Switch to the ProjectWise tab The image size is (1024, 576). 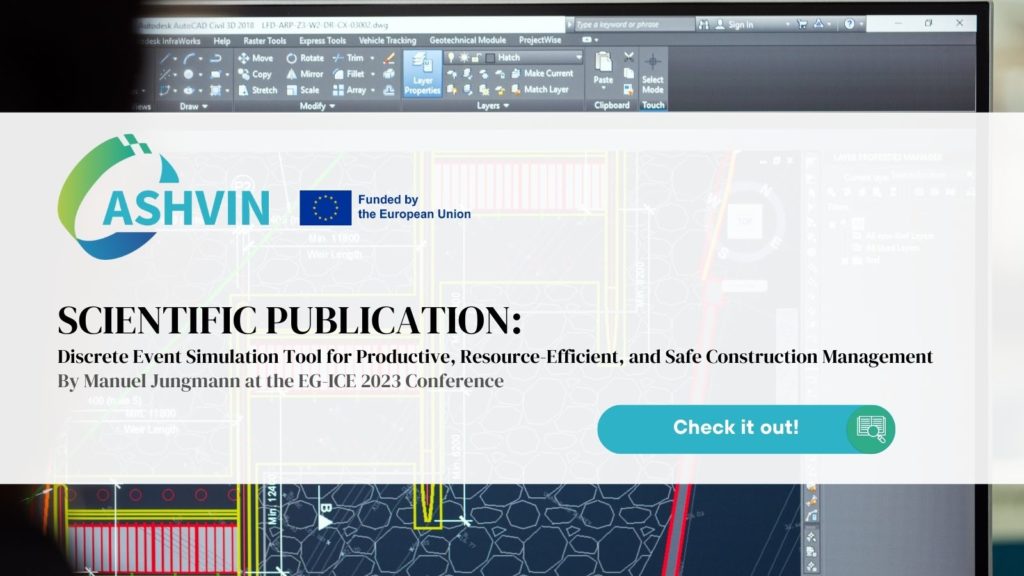[540, 40]
